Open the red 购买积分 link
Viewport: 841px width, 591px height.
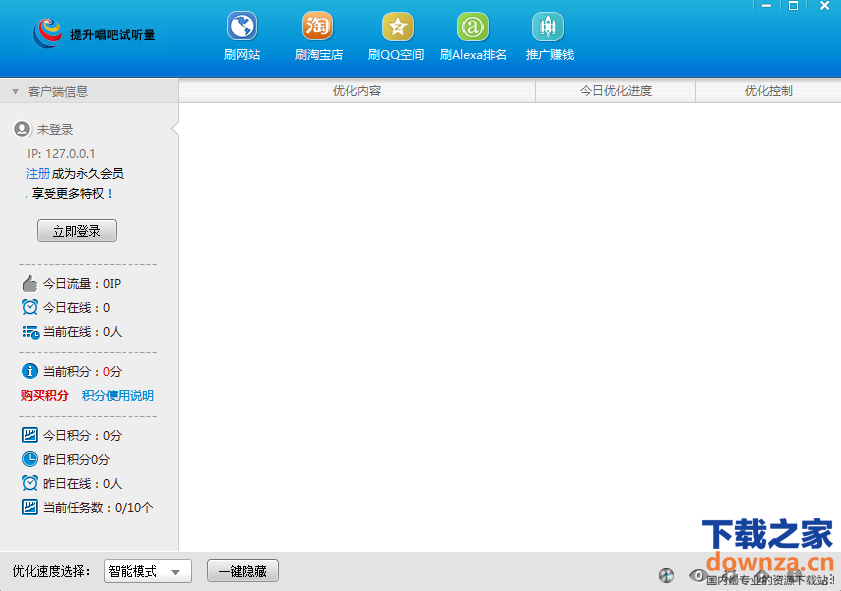click(45, 395)
